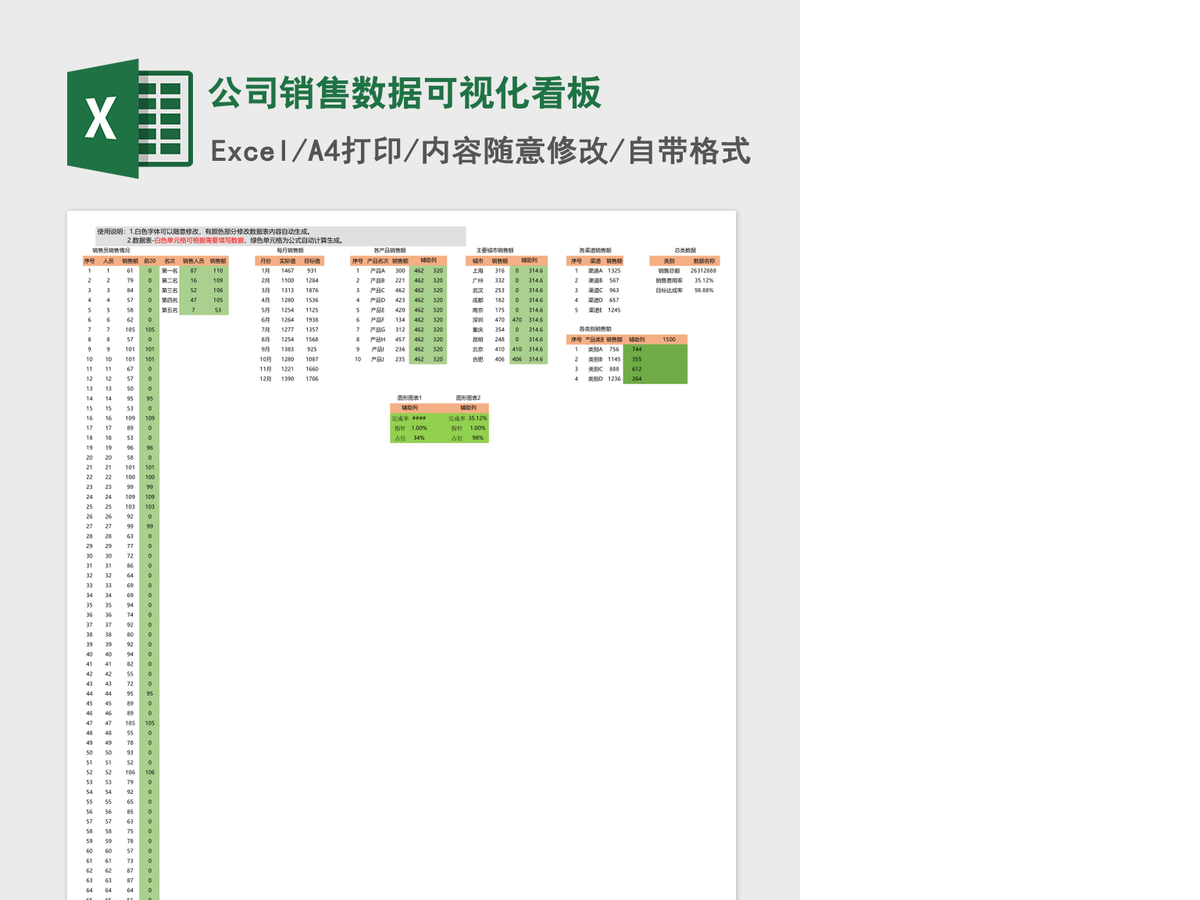
Task: Select the 目标值 column header
Action: [x=312, y=260]
